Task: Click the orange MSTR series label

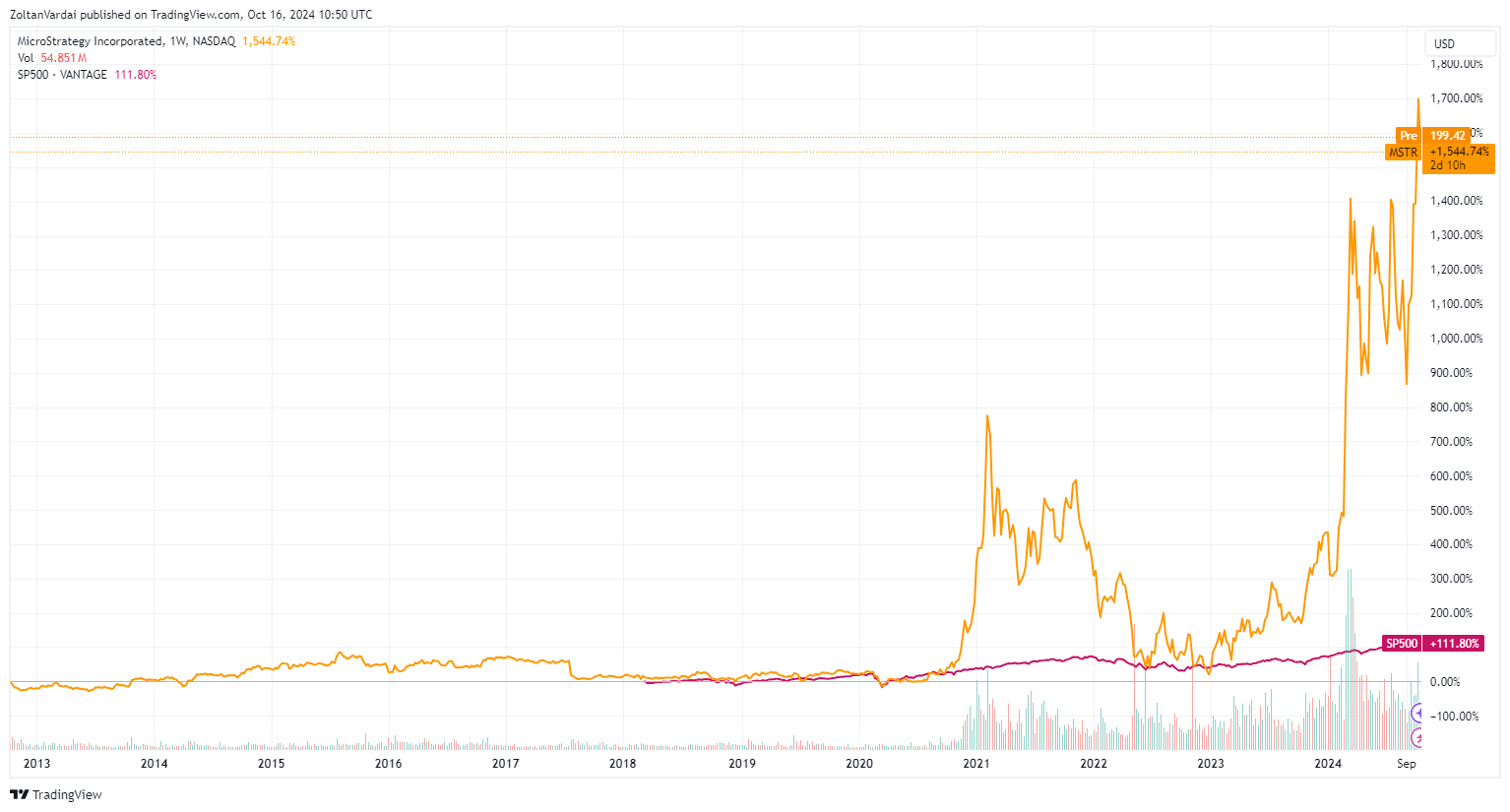Action: 1403,153
